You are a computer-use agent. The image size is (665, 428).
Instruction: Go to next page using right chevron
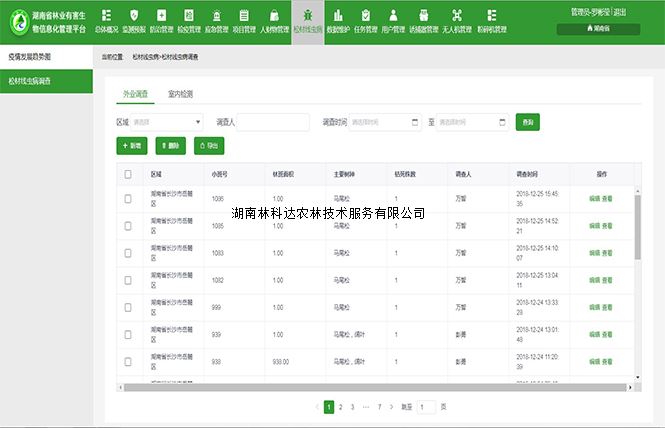pyautogui.click(x=391, y=407)
